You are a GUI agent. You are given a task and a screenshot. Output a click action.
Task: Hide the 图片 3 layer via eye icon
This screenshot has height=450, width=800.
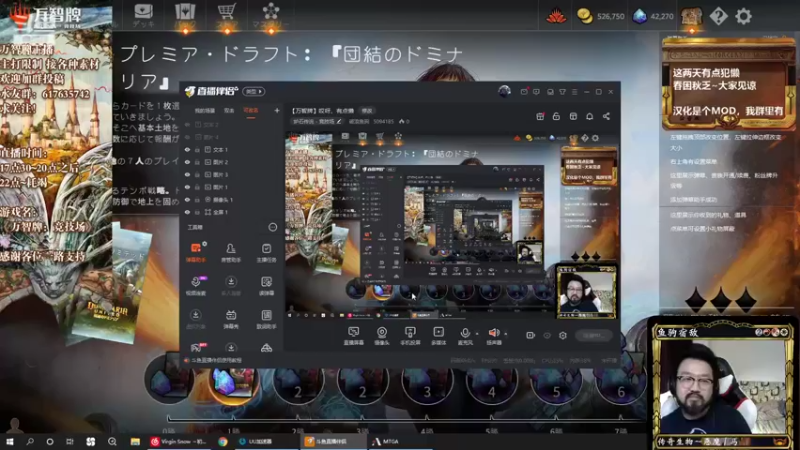pyautogui.click(x=187, y=174)
